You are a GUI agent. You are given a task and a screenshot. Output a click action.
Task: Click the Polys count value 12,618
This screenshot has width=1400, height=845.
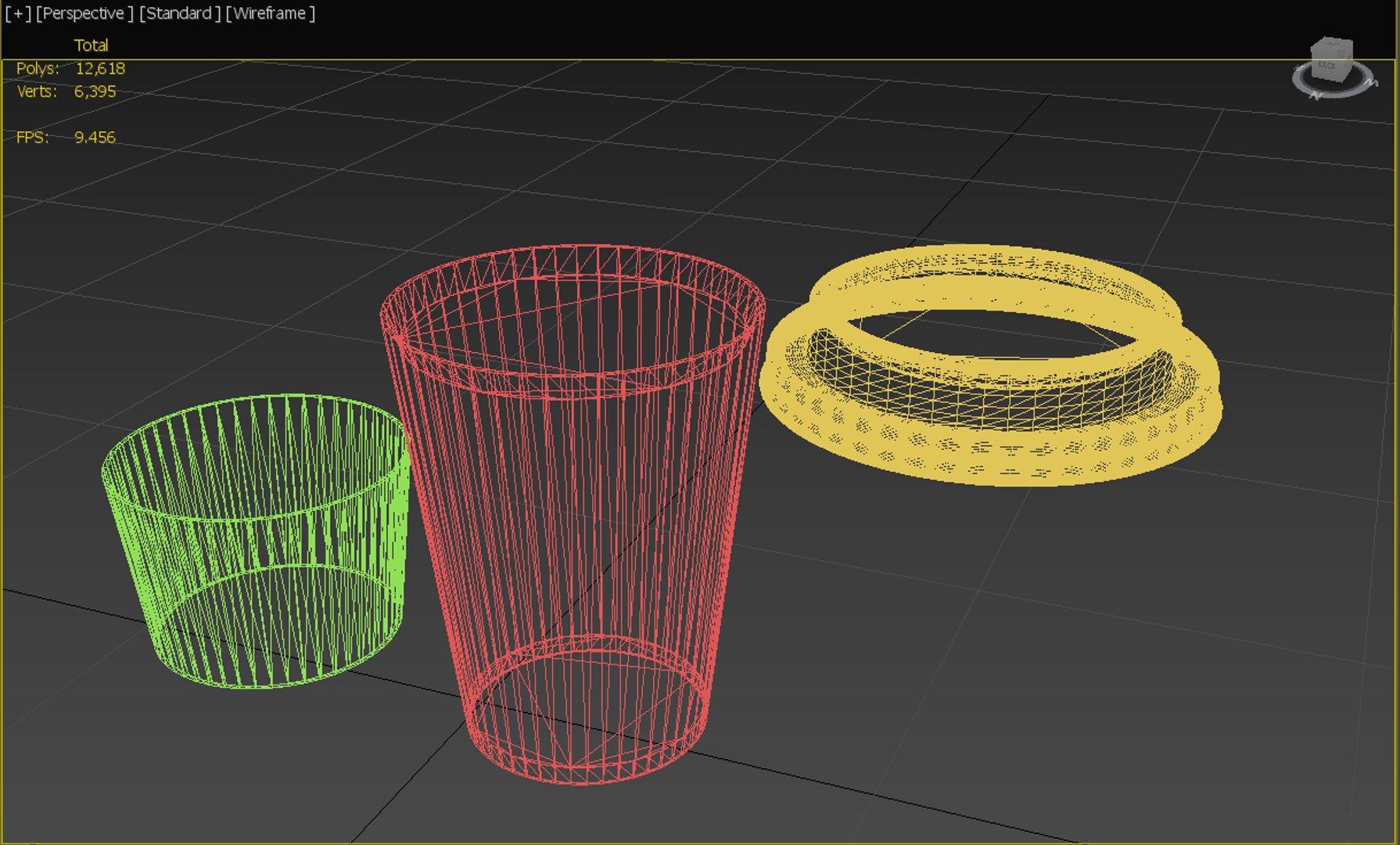click(100, 68)
